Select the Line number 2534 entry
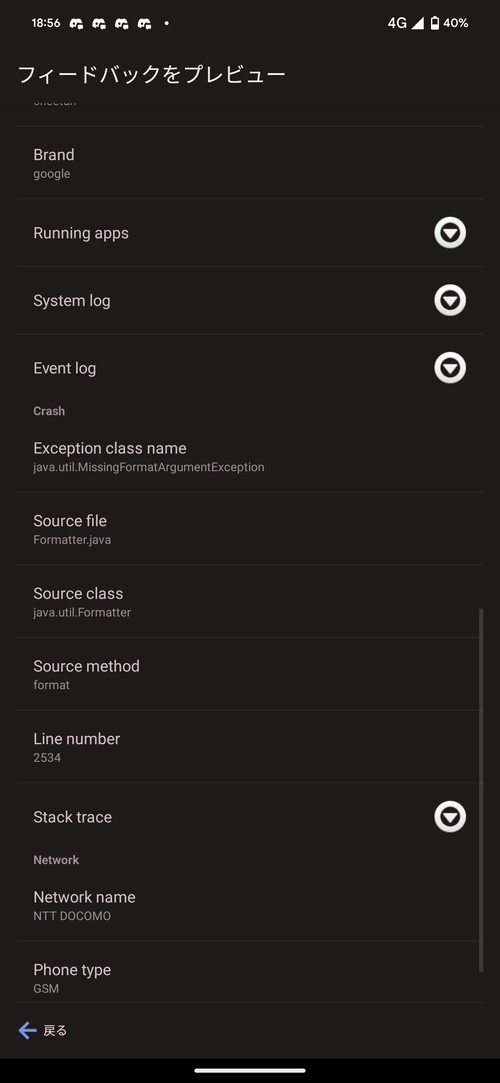 tap(250, 747)
